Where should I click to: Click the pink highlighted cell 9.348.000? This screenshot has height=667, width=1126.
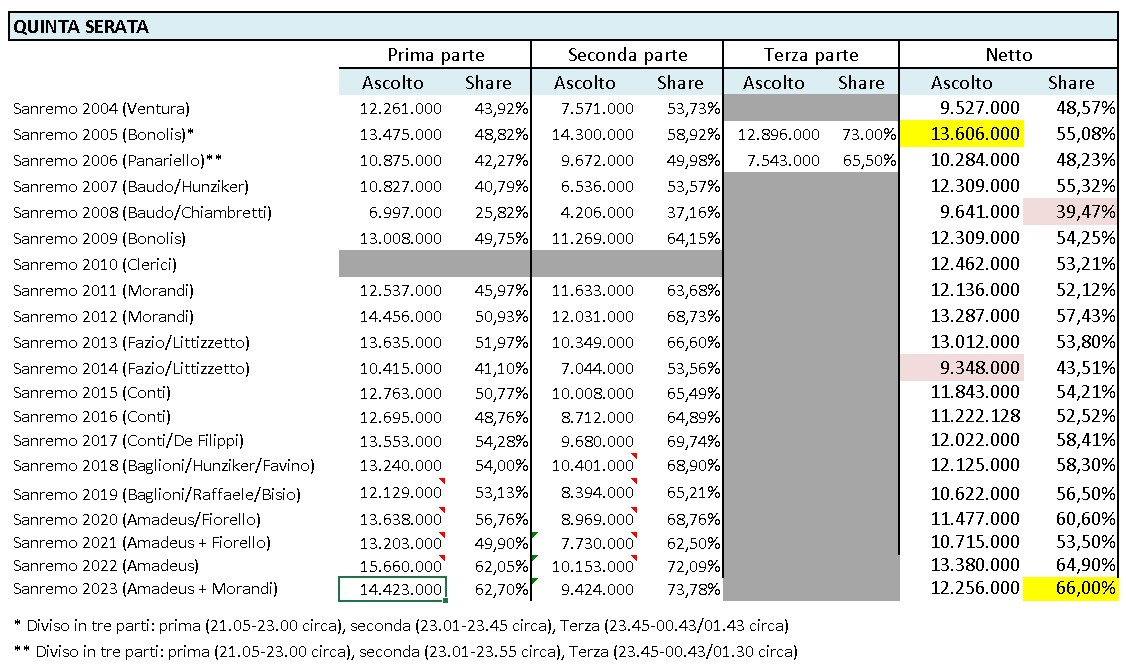click(x=962, y=368)
